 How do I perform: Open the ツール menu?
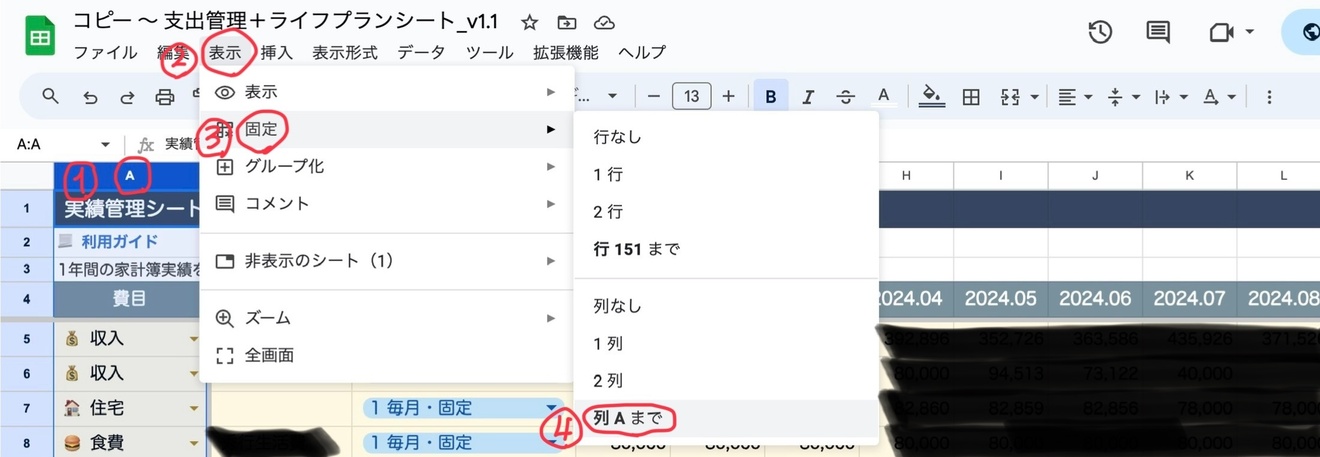pyautogui.click(x=490, y=53)
